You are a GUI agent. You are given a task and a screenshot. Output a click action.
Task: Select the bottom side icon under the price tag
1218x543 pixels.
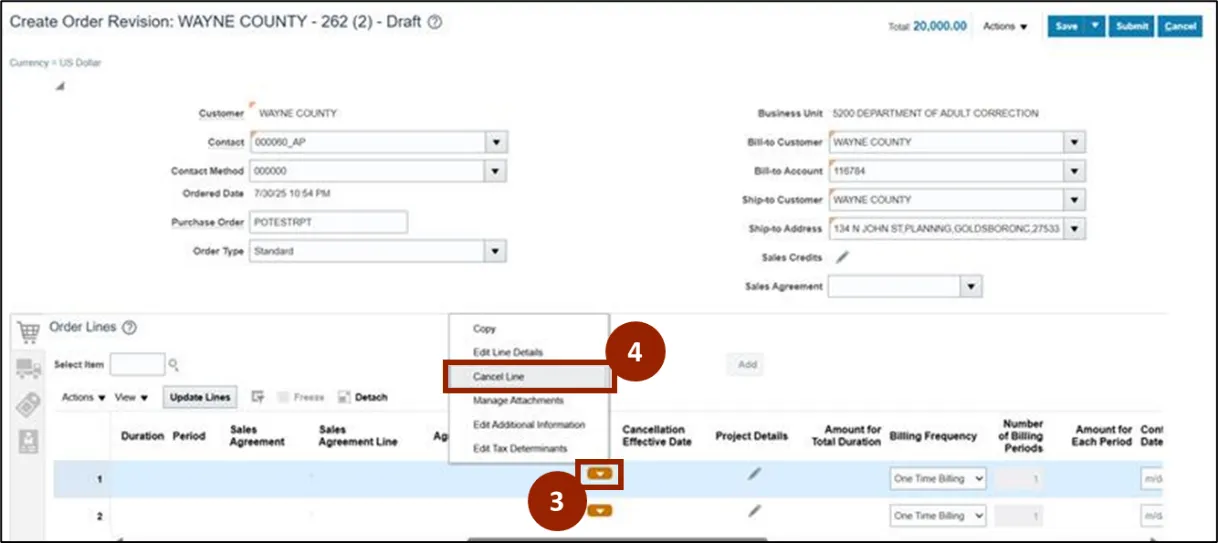point(29,439)
